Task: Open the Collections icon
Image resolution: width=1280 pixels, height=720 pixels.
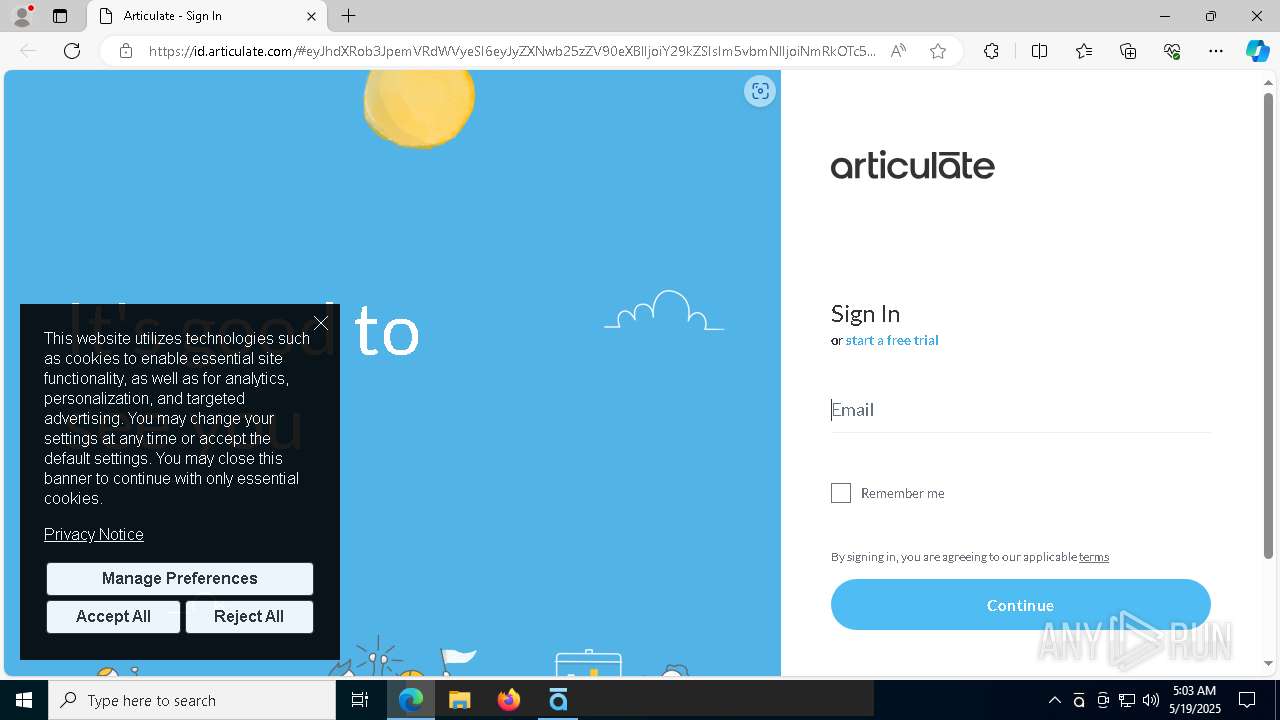Action: click(x=1128, y=51)
